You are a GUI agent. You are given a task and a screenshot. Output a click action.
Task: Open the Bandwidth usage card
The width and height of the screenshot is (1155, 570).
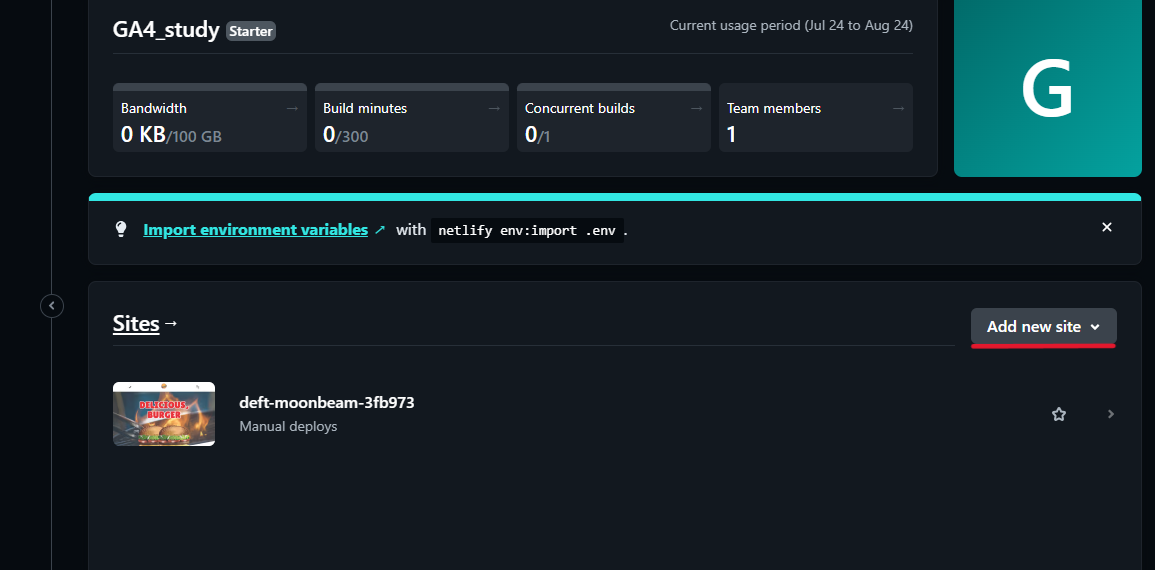pyautogui.click(x=210, y=118)
